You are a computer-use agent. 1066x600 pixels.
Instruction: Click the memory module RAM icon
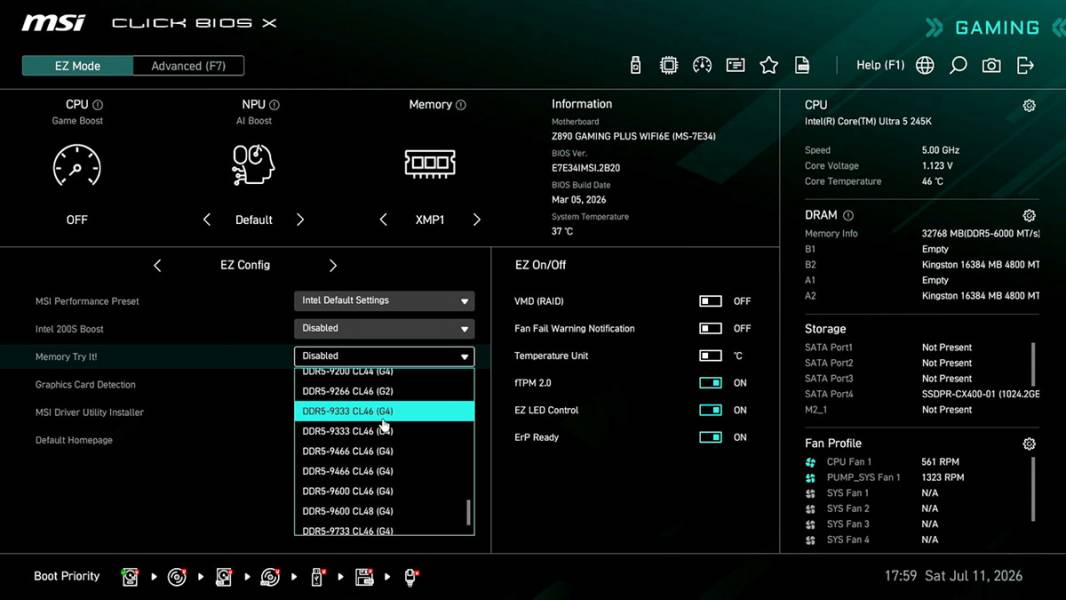(x=430, y=164)
